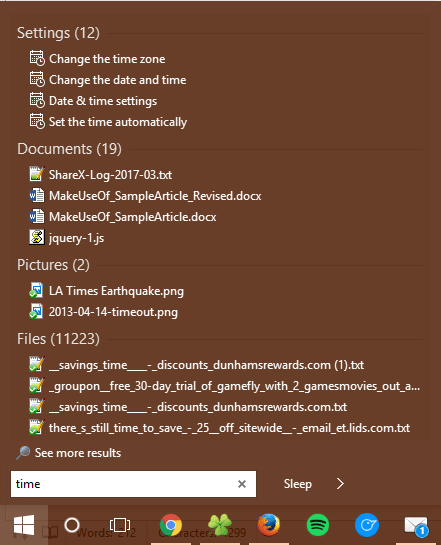Open Task View on taskbar

120,525
